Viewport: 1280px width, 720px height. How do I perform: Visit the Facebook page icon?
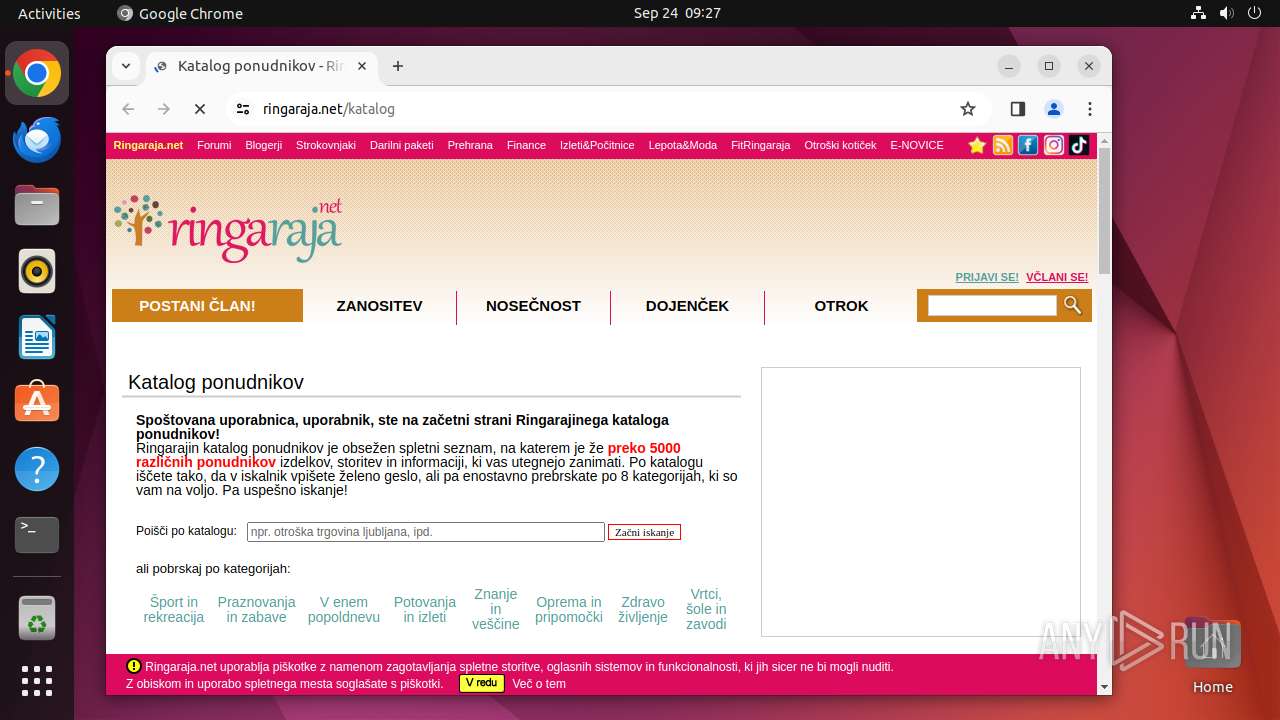point(1028,145)
